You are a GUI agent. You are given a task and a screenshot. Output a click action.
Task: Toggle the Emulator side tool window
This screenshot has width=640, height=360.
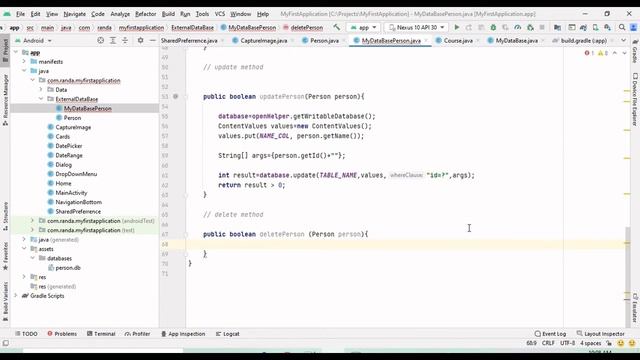tap(635, 308)
